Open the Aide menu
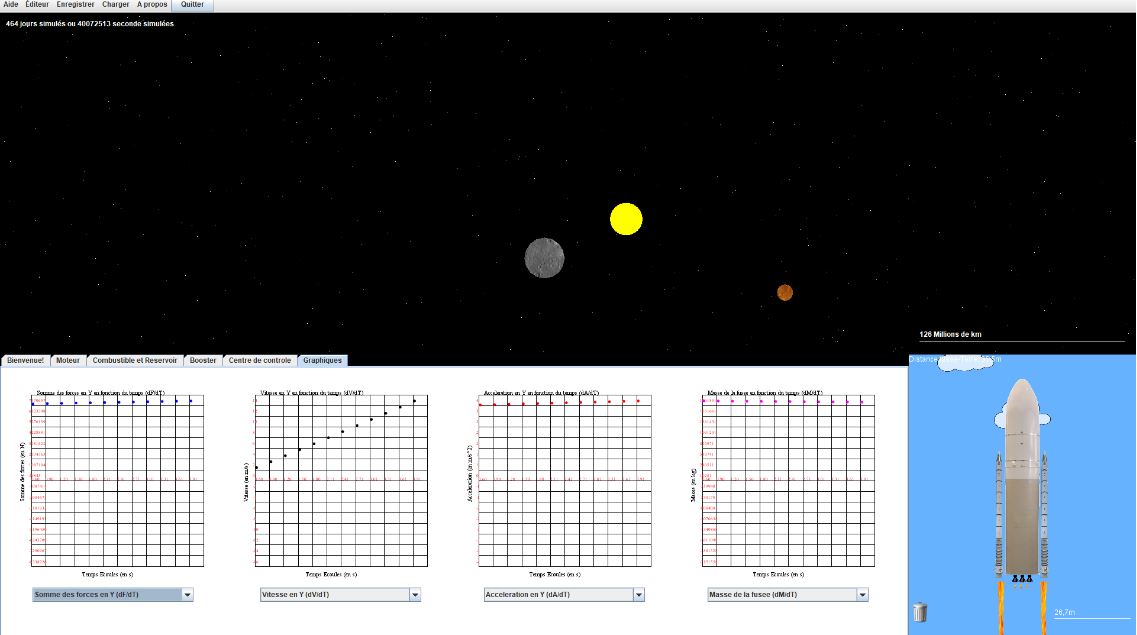Screen dimensions: 1137x635 (x=11, y=5)
